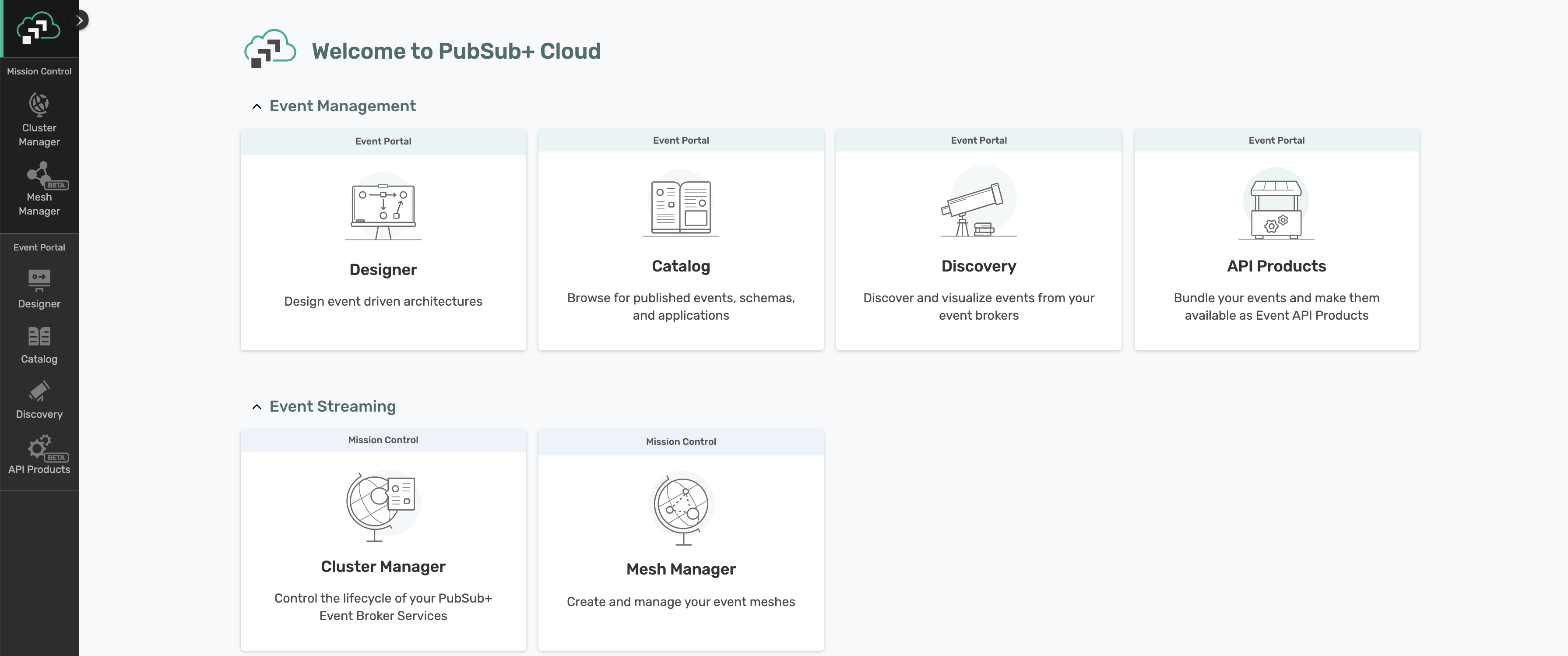1568x656 pixels.
Task: Select the Discovery telescope icon in the sidebar
Action: (x=39, y=391)
